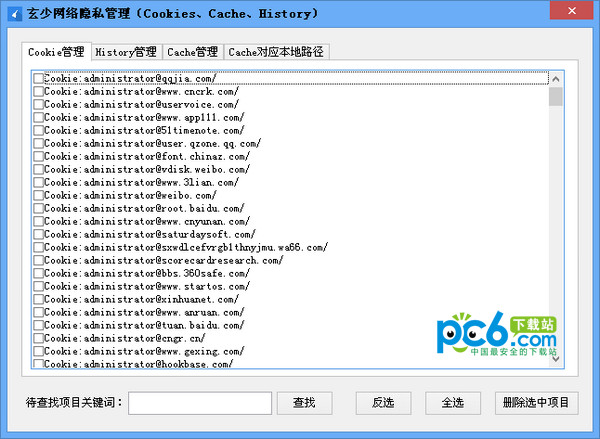Enable the font.chinaz.com cookie checkbox
Screen dimensions: 600x439
(38, 156)
